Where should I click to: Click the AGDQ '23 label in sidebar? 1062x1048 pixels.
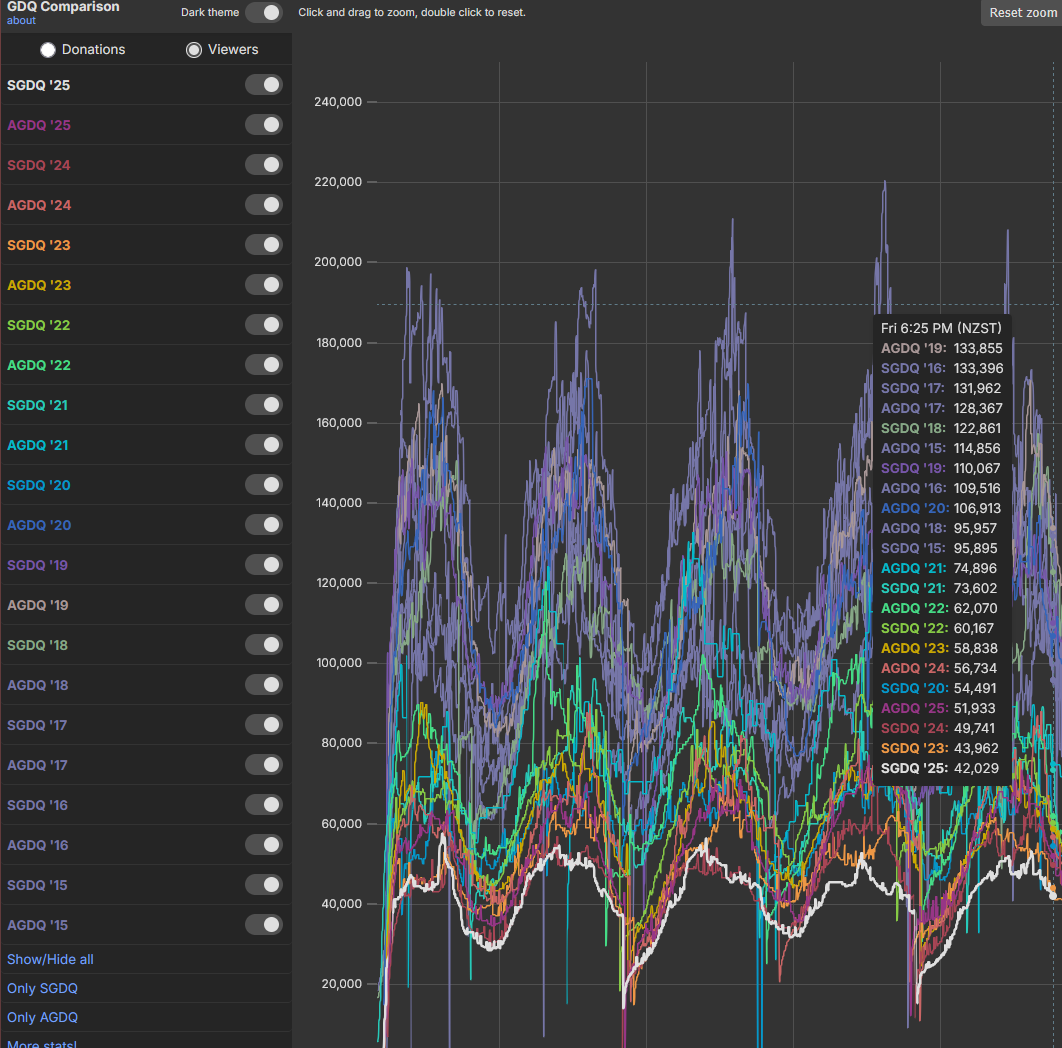(x=39, y=285)
